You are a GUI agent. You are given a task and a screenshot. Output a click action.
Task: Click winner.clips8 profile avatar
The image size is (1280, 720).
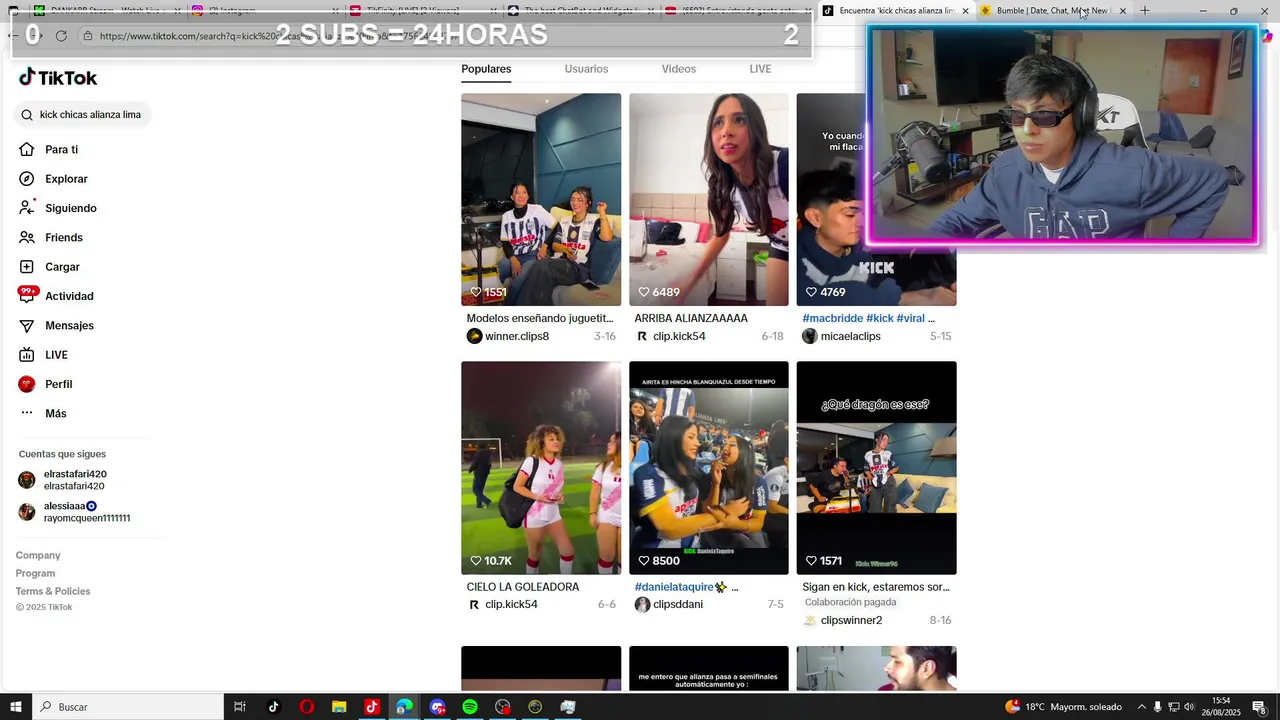(475, 337)
